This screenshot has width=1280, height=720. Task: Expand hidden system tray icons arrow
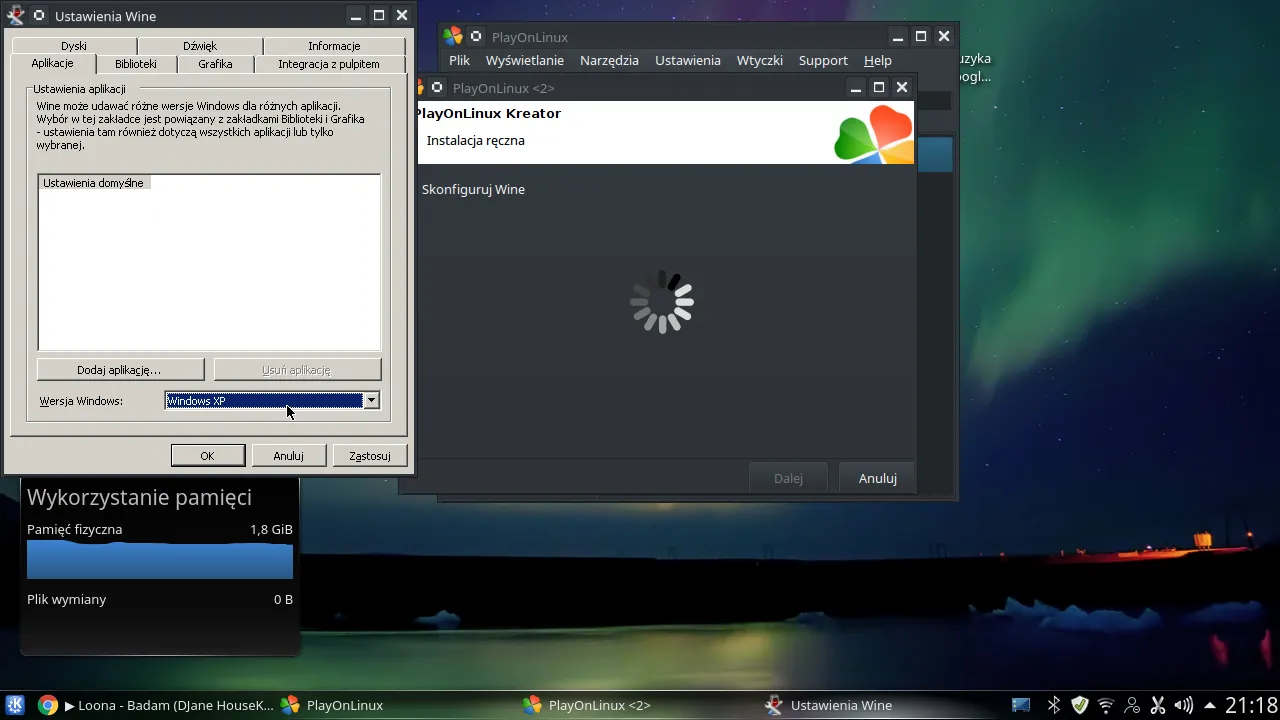(x=1210, y=705)
